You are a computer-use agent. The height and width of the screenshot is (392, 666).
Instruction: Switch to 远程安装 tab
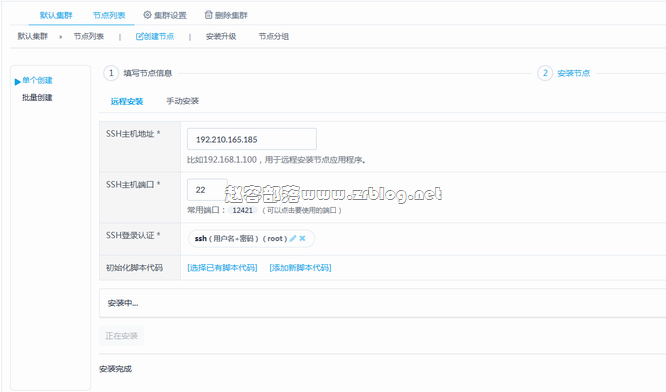pos(127,102)
